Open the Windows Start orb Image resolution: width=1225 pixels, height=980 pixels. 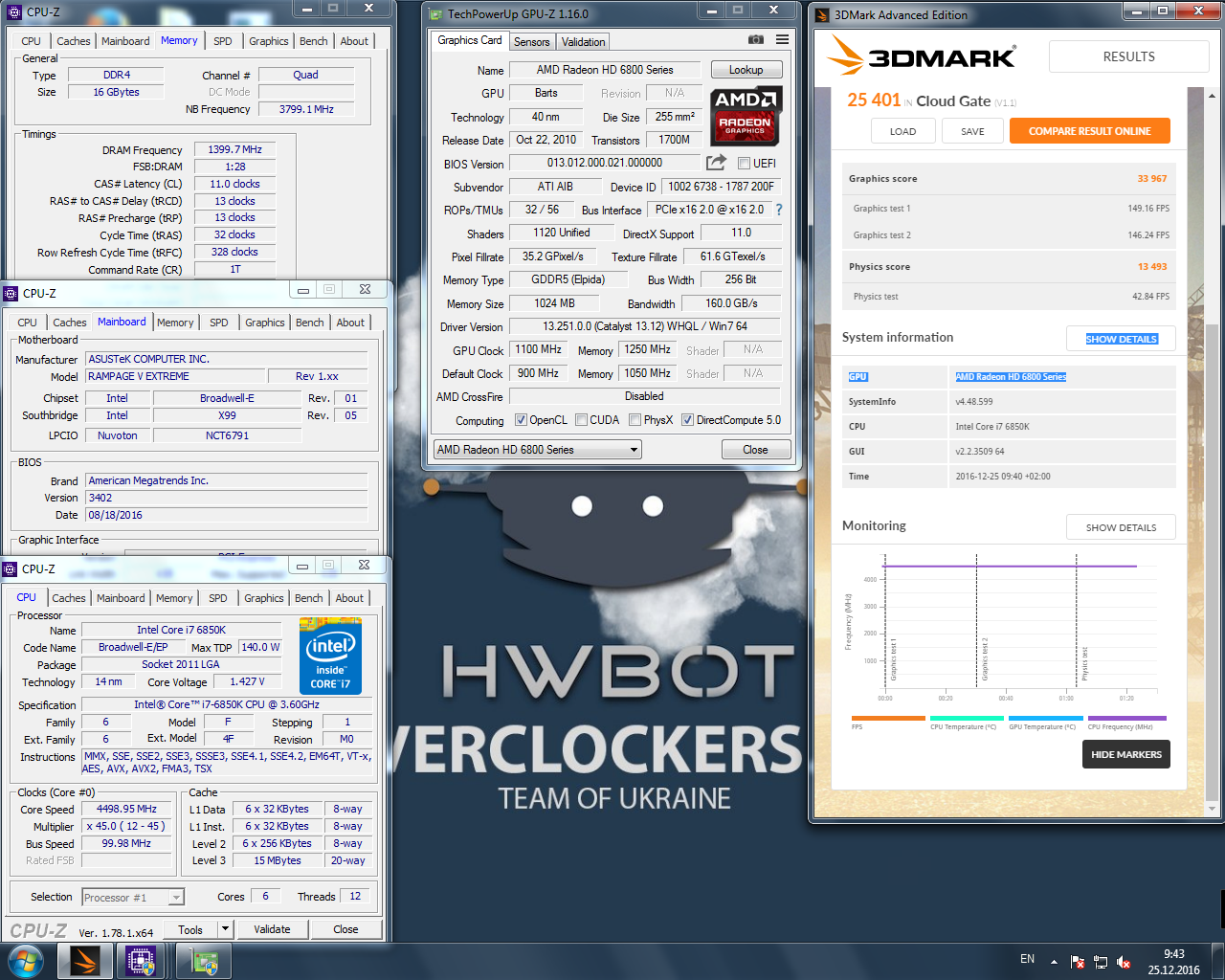coord(25,961)
